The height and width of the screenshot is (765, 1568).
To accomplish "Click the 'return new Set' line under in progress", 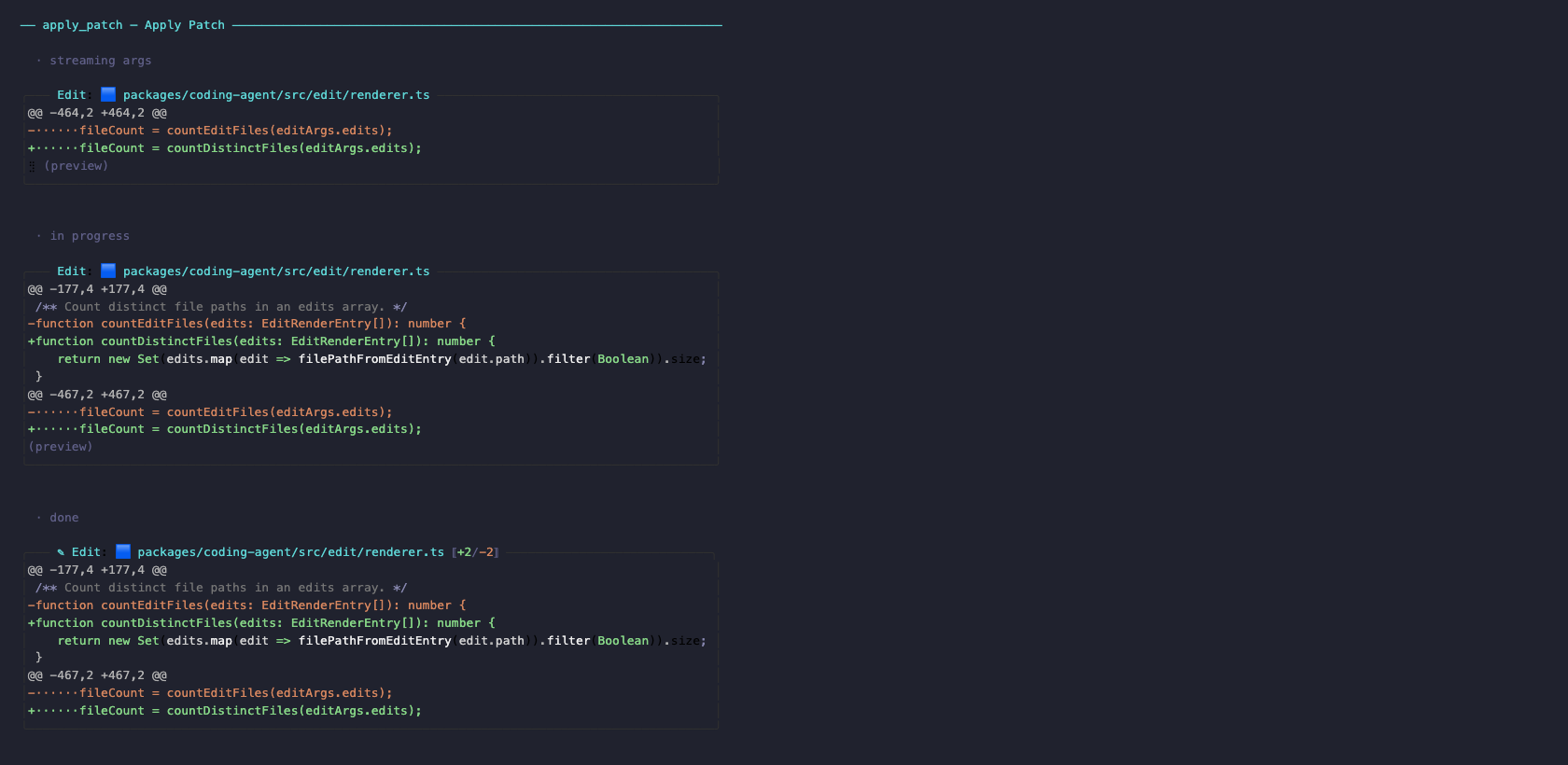I will 382,359.
